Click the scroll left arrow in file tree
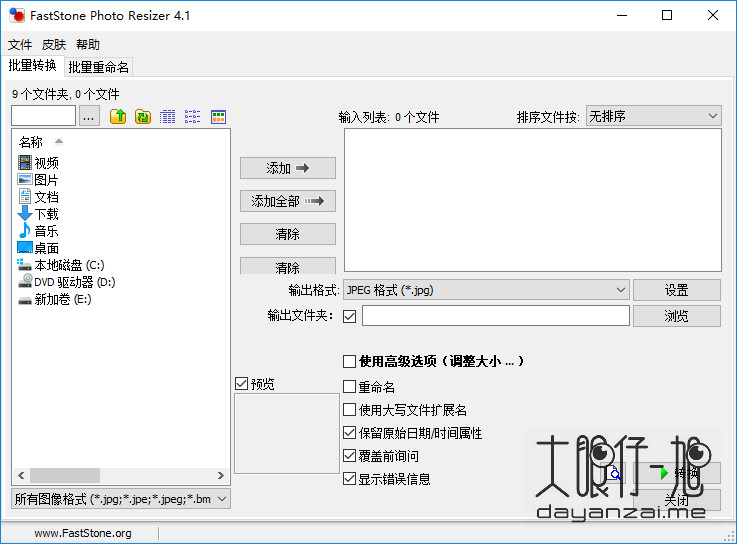 (21, 475)
